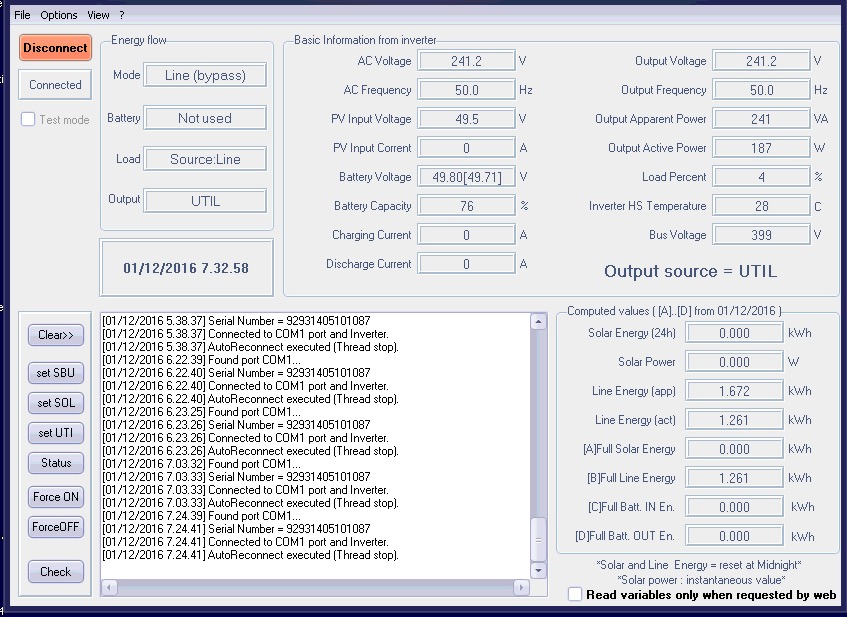This screenshot has width=847, height=617.
Task: Click the Bus Voltage value 399
Action: coord(762,235)
